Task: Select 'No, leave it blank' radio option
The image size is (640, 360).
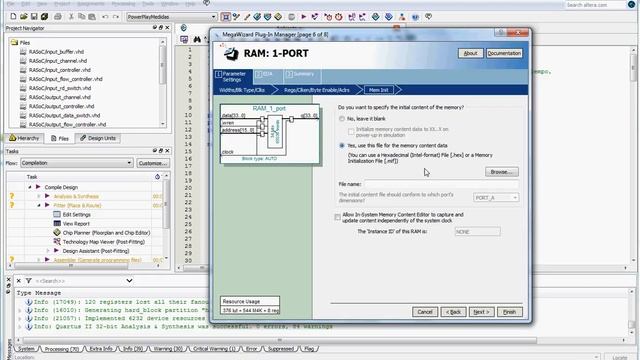Action: coord(342,119)
